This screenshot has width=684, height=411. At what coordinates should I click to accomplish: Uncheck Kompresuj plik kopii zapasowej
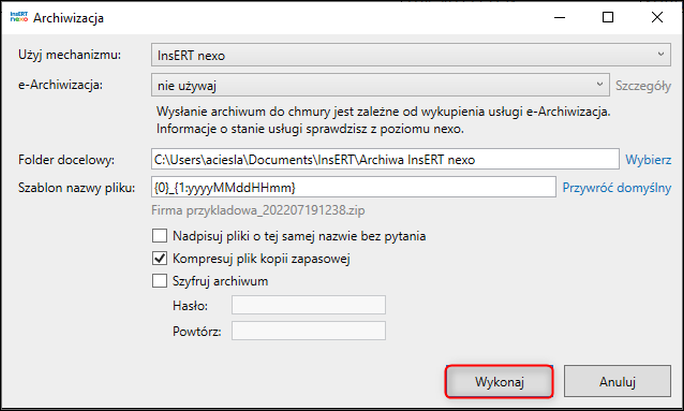(x=159, y=259)
